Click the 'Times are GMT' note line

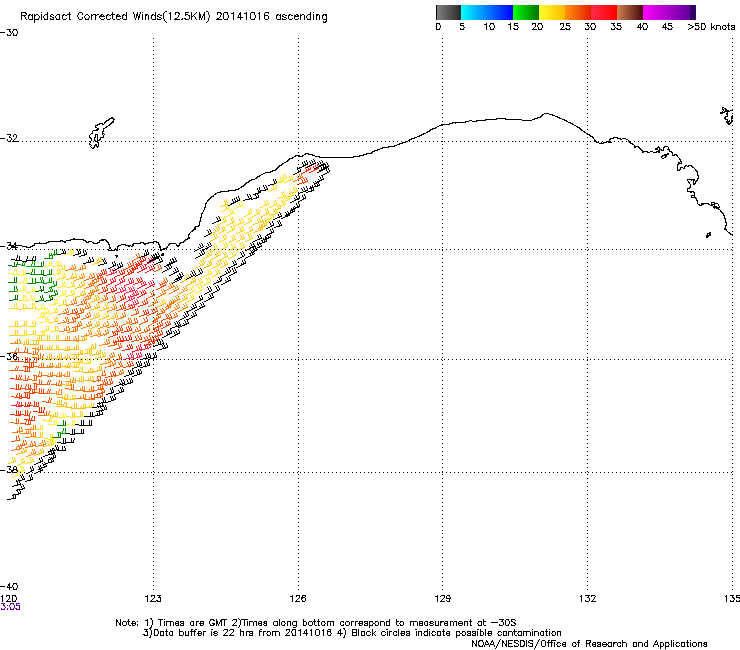[316, 623]
